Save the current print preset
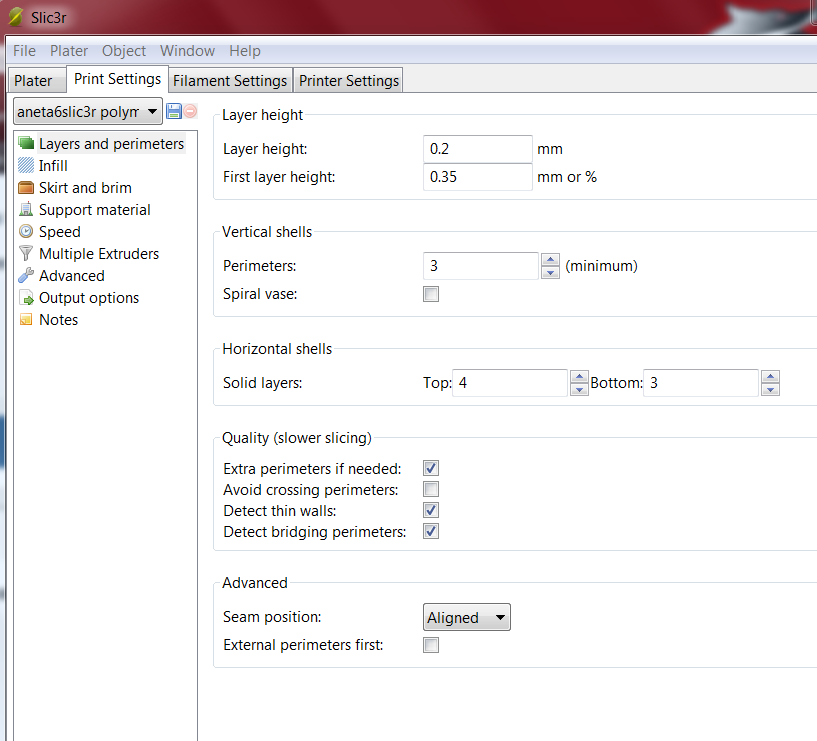The image size is (817, 741). pos(174,111)
